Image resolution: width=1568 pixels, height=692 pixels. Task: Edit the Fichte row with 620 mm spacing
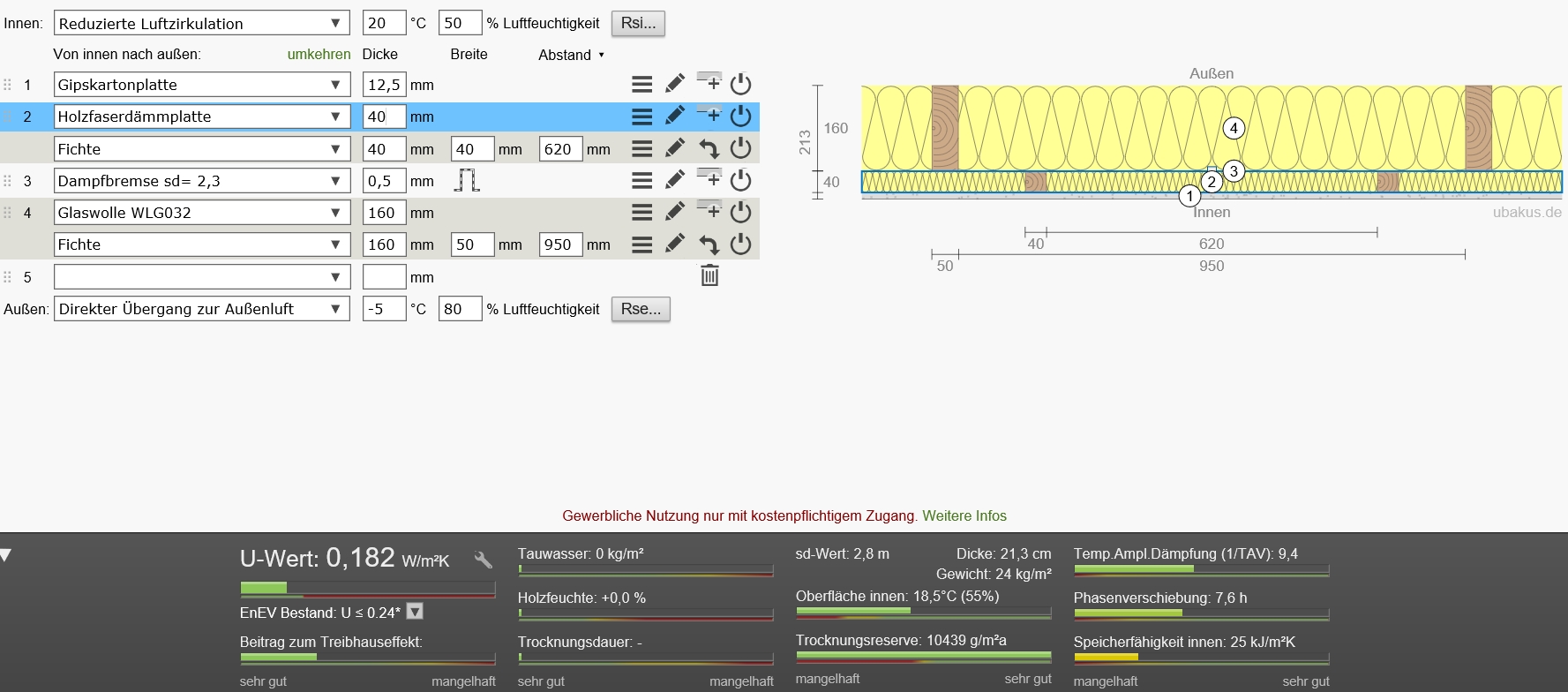(675, 149)
